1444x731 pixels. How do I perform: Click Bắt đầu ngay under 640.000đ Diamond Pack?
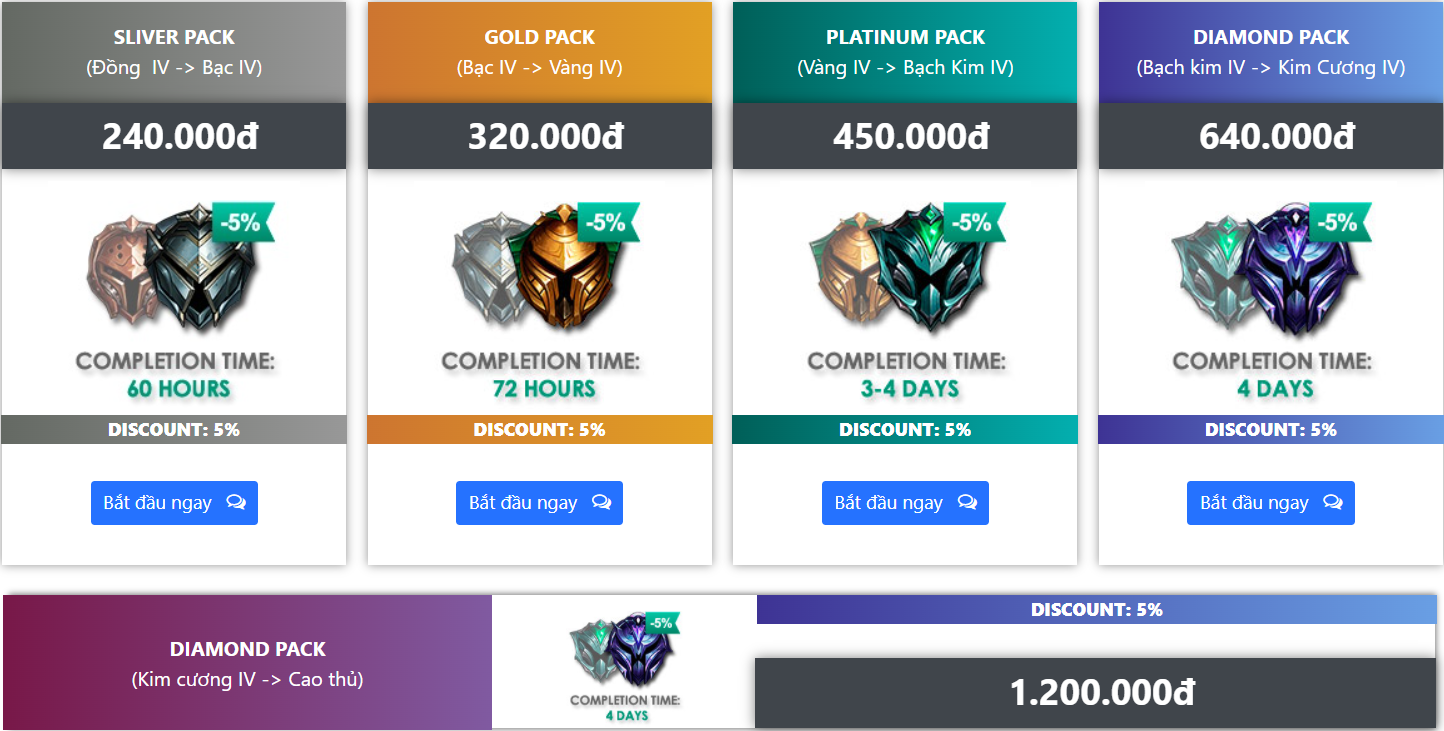1271,503
